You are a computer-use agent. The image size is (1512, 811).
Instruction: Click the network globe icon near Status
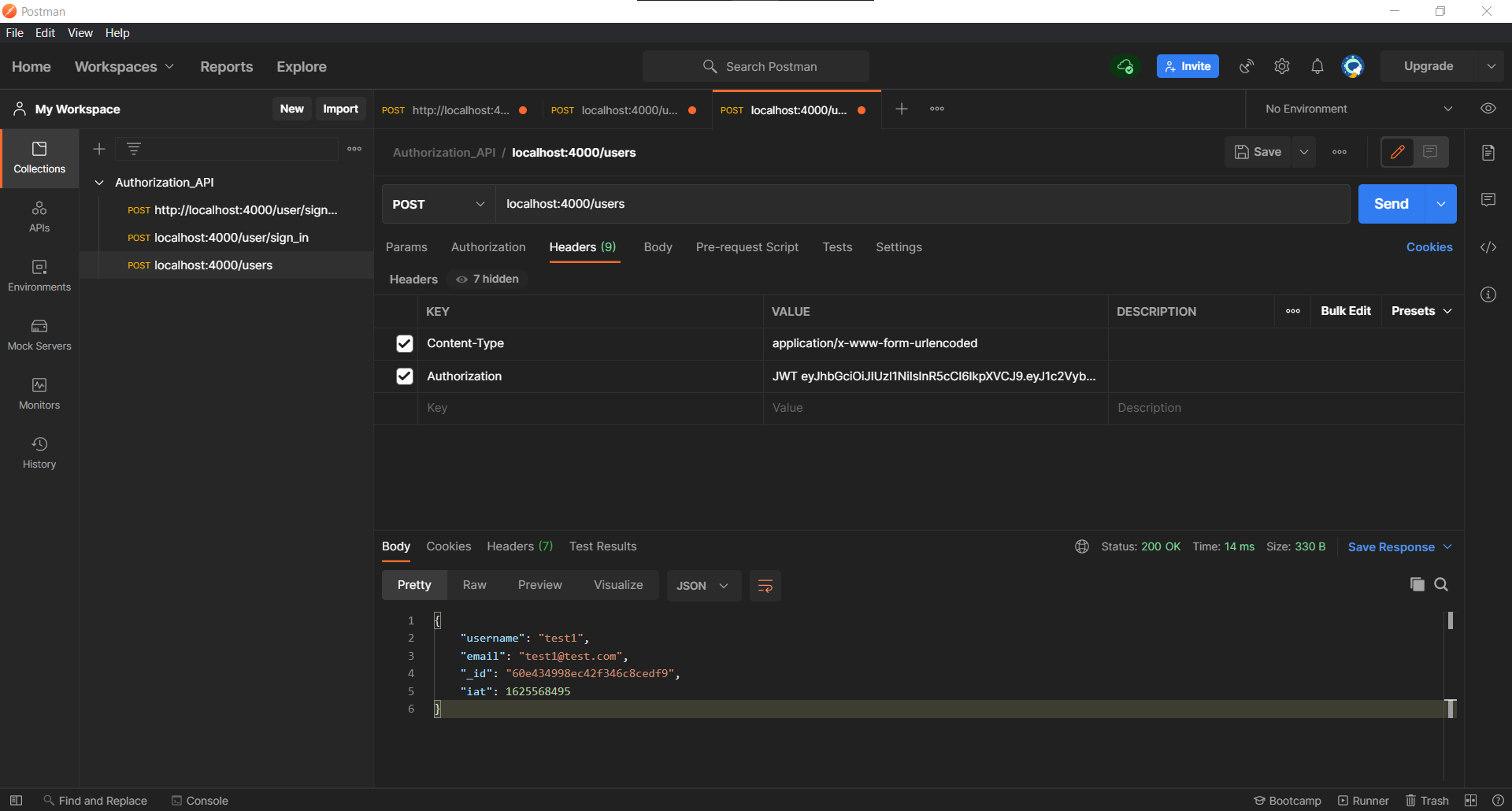(x=1082, y=546)
